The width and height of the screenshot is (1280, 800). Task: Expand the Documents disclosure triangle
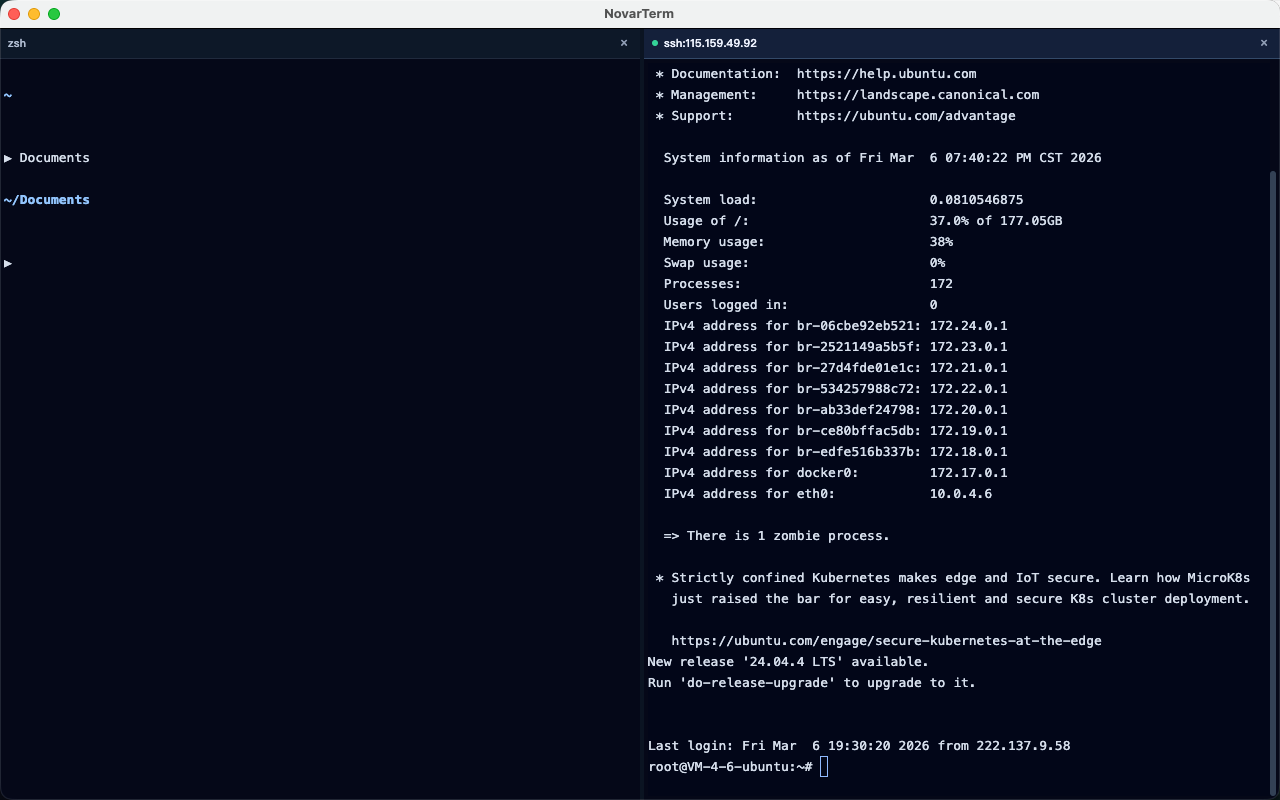(x=8, y=157)
